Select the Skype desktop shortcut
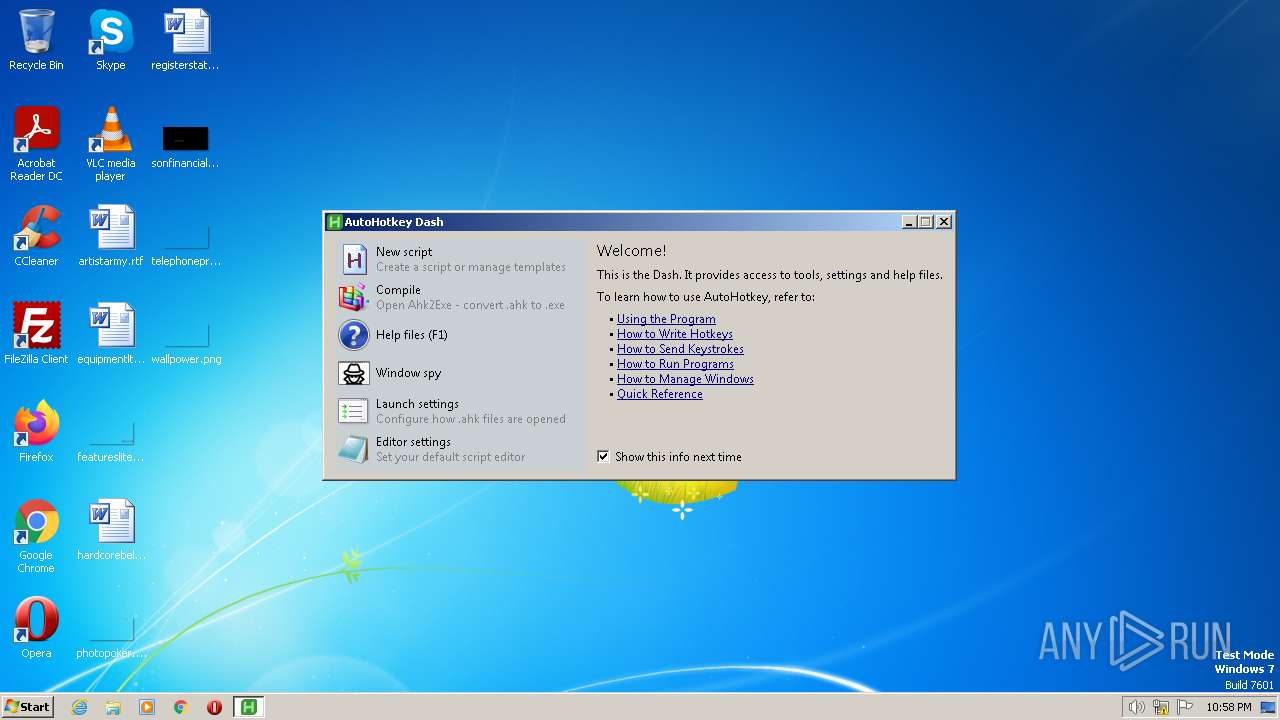This screenshot has width=1280, height=720. tap(111, 40)
